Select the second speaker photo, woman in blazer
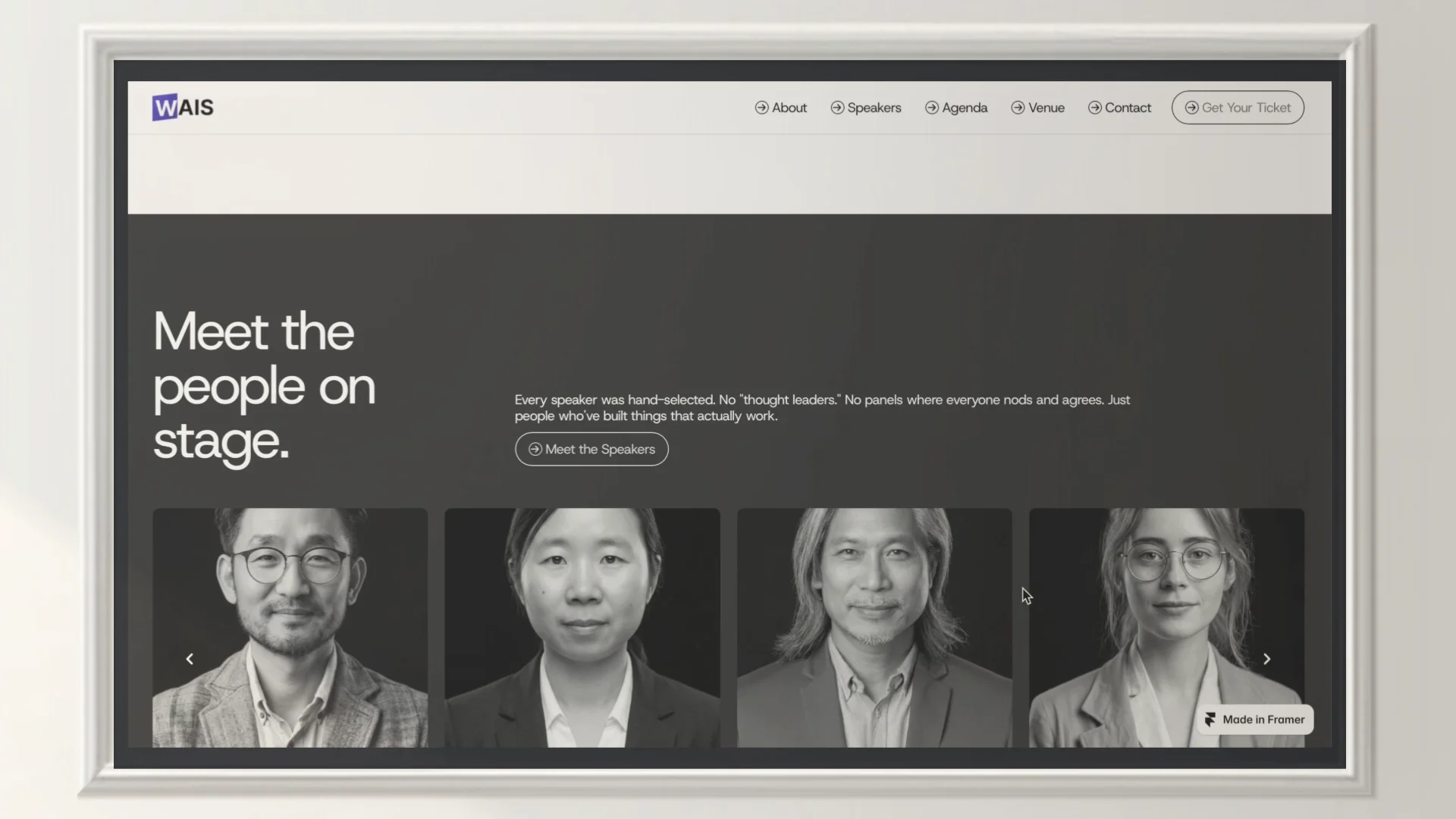The width and height of the screenshot is (1456, 819). (582, 628)
